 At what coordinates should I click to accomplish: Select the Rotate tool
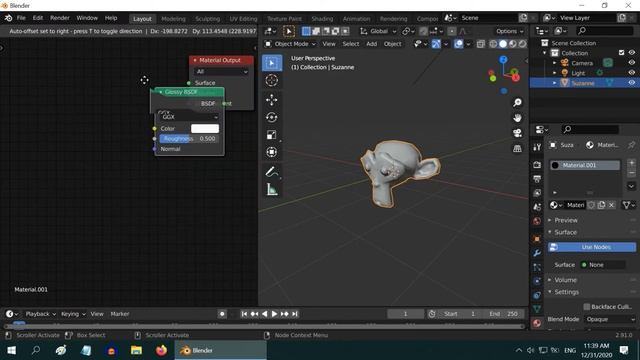(x=272, y=118)
